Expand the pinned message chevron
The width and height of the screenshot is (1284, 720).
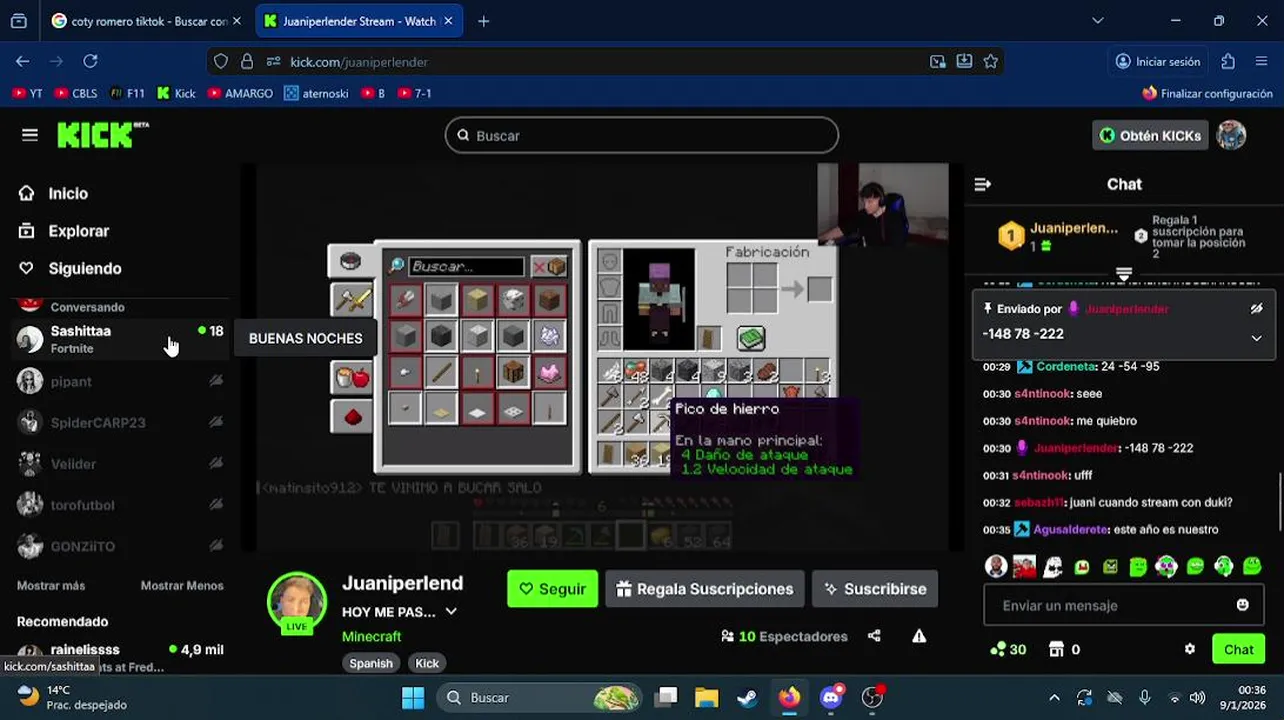pos(1256,338)
